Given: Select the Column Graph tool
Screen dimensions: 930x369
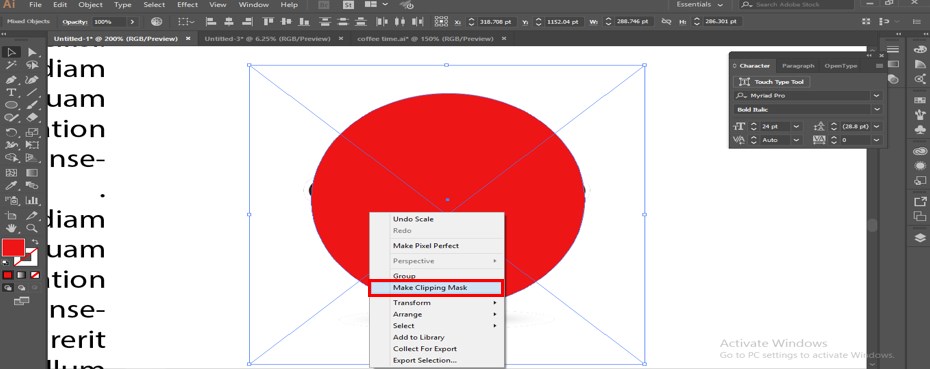Looking at the screenshot, I should pyautogui.click(x=32, y=201).
